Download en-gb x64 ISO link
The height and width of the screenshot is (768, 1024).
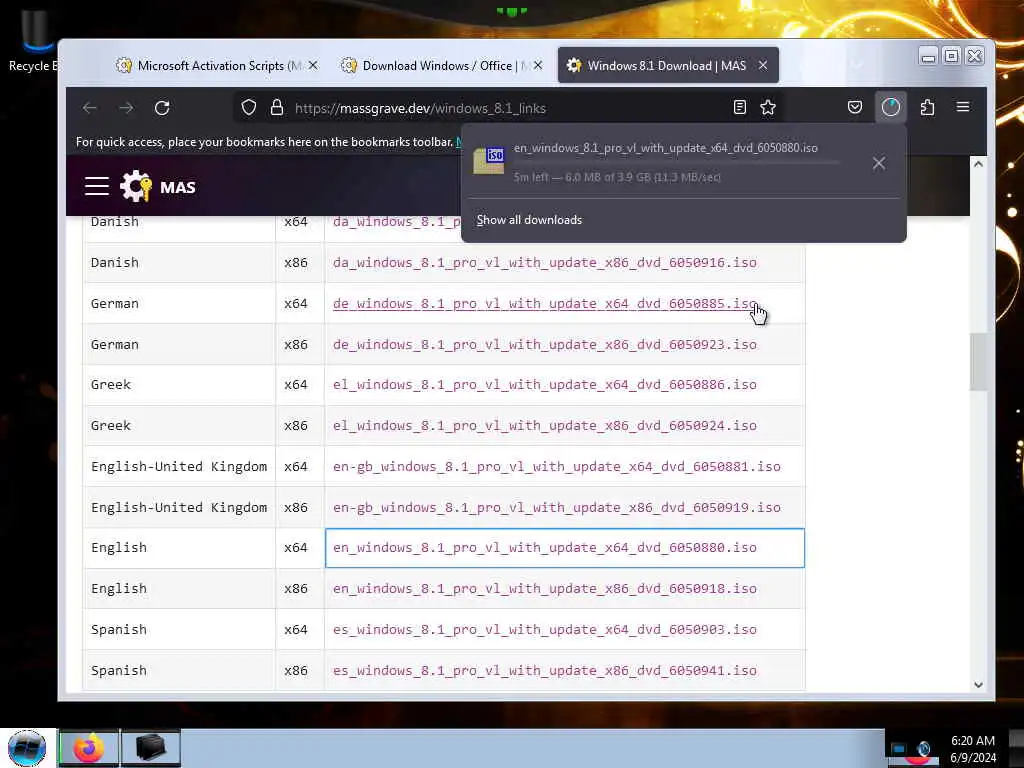coord(556,467)
